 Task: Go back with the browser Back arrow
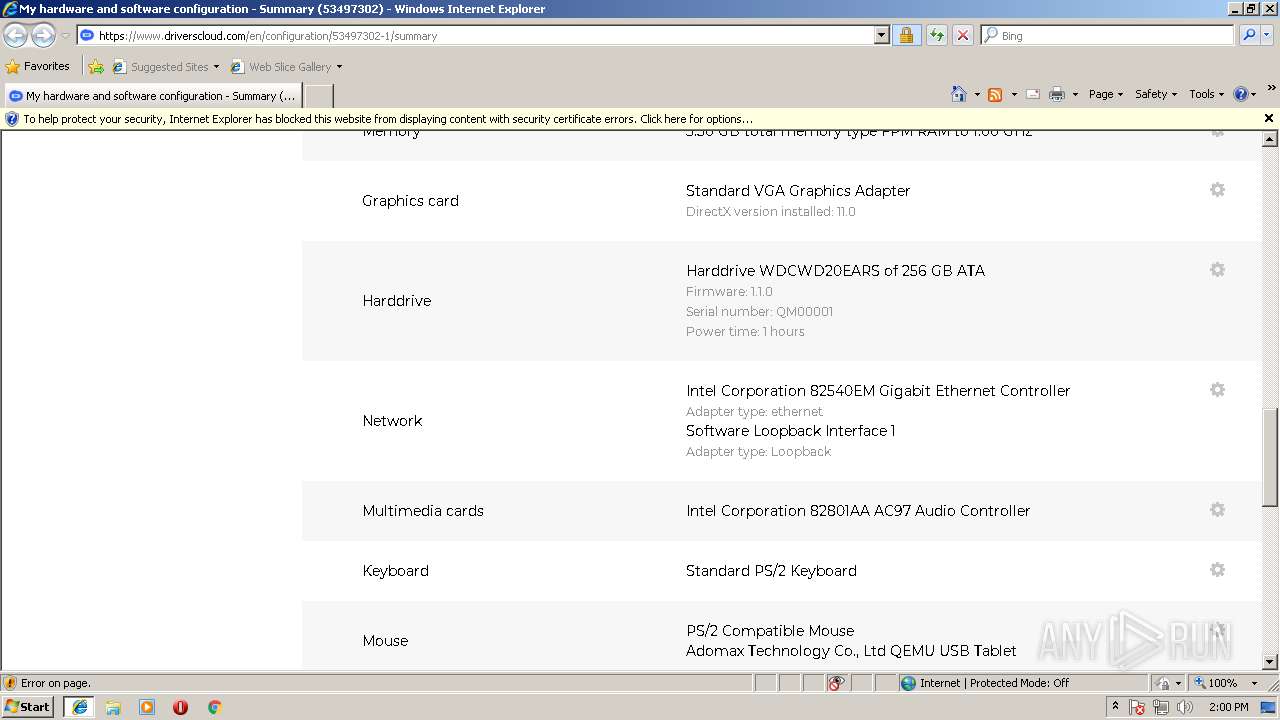pyautogui.click(x=16, y=36)
